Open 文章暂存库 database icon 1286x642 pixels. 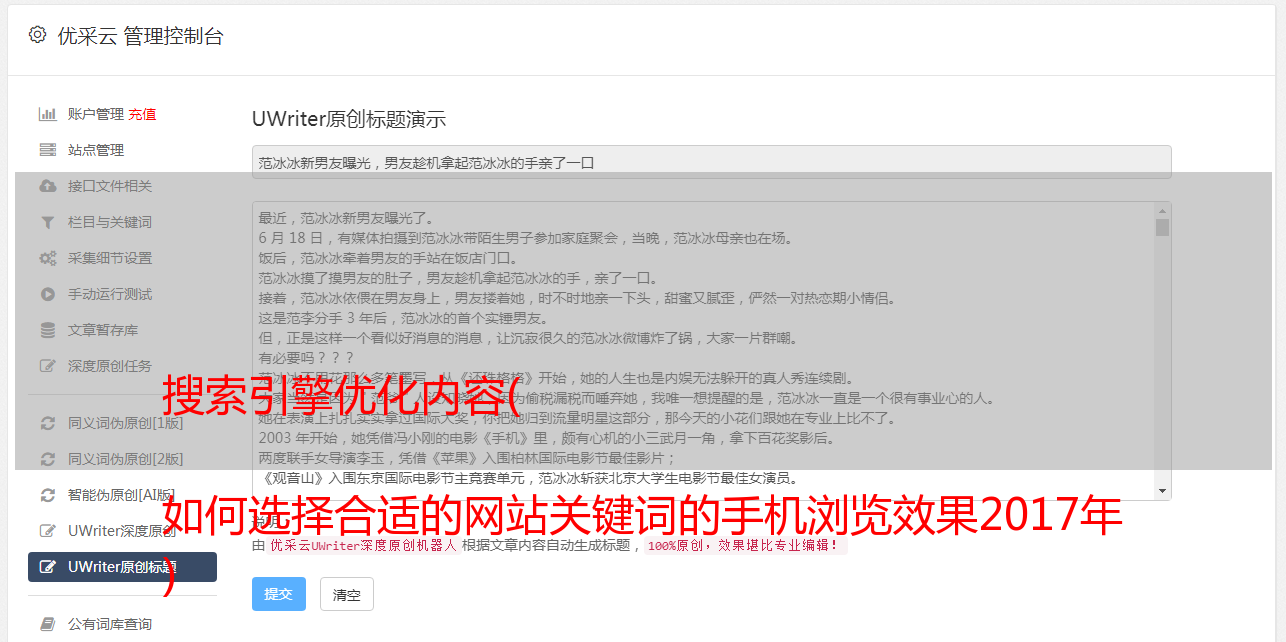[x=47, y=330]
